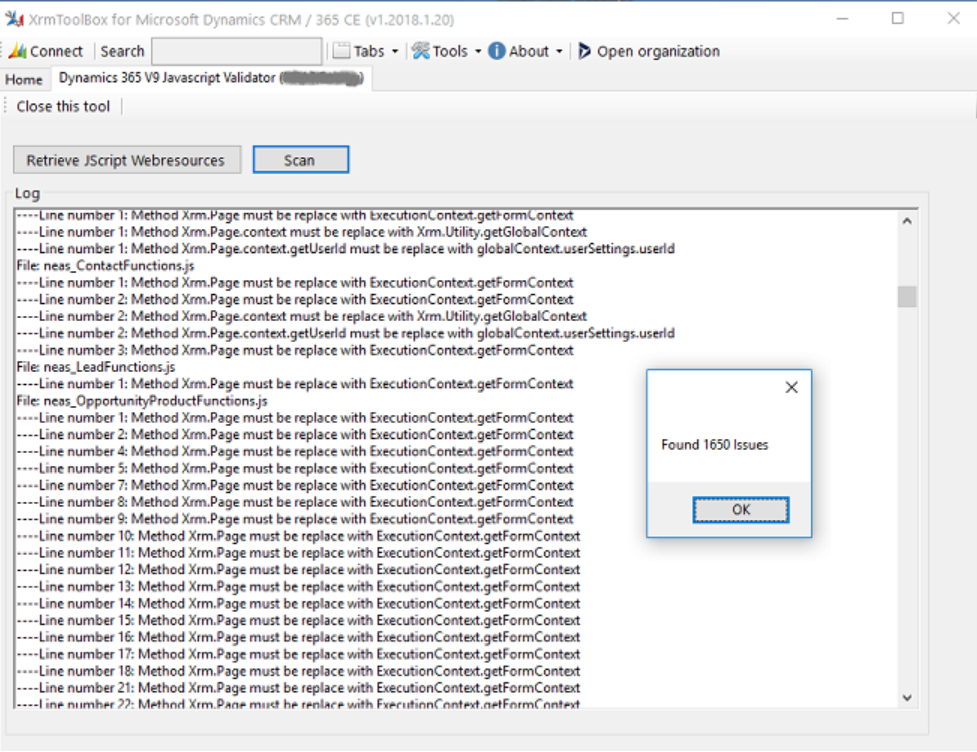Click the Connect lightning icon
This screenshot has height=752, width=977.
(x=17, y=51)
